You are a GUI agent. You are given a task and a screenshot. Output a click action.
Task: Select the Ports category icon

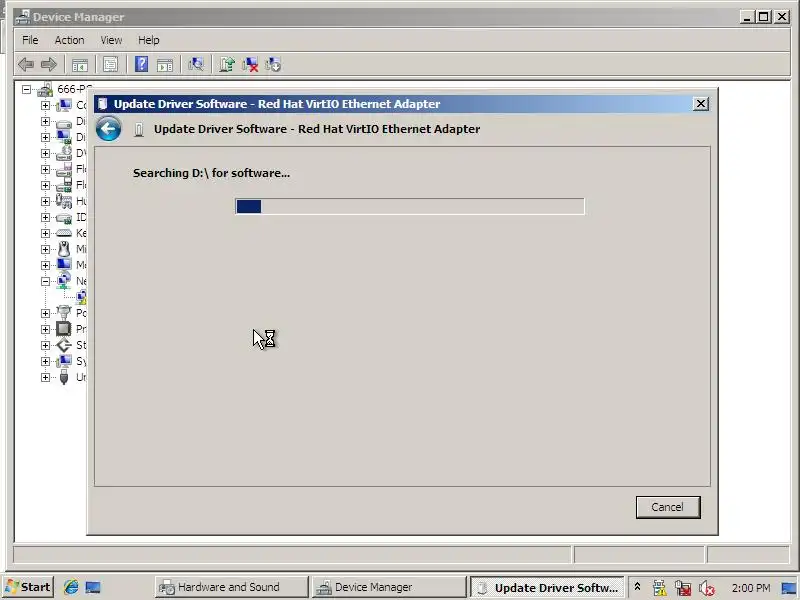(64, 312)
